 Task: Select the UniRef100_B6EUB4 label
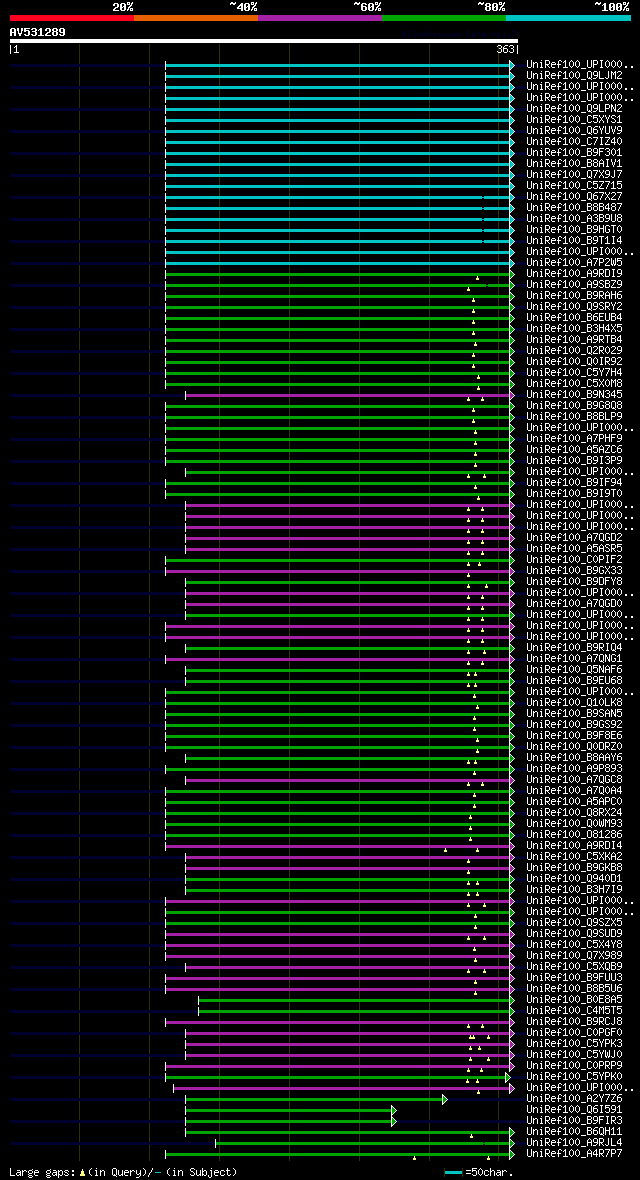point(574,318)
